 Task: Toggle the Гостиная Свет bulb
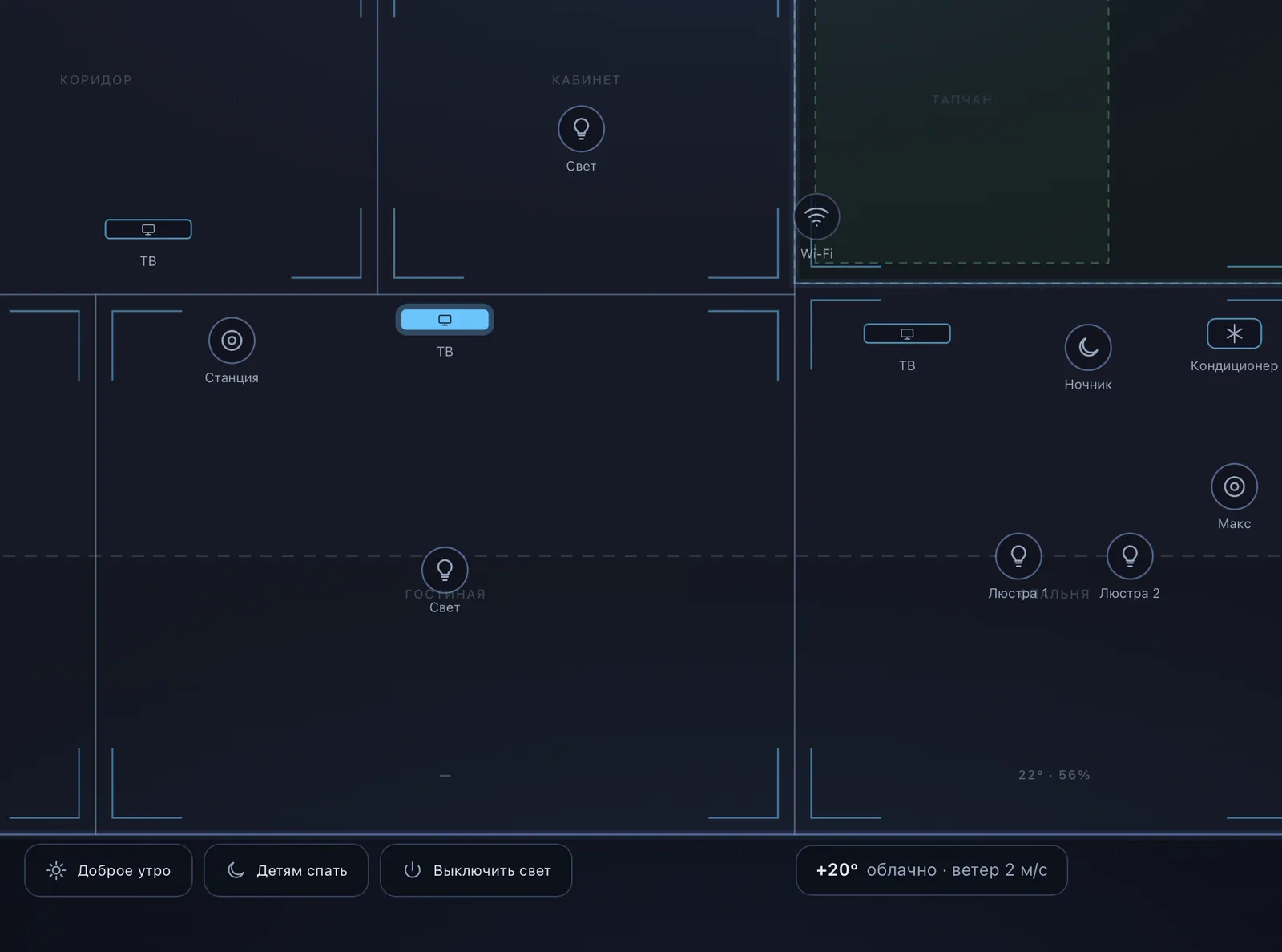click(445, 570)
